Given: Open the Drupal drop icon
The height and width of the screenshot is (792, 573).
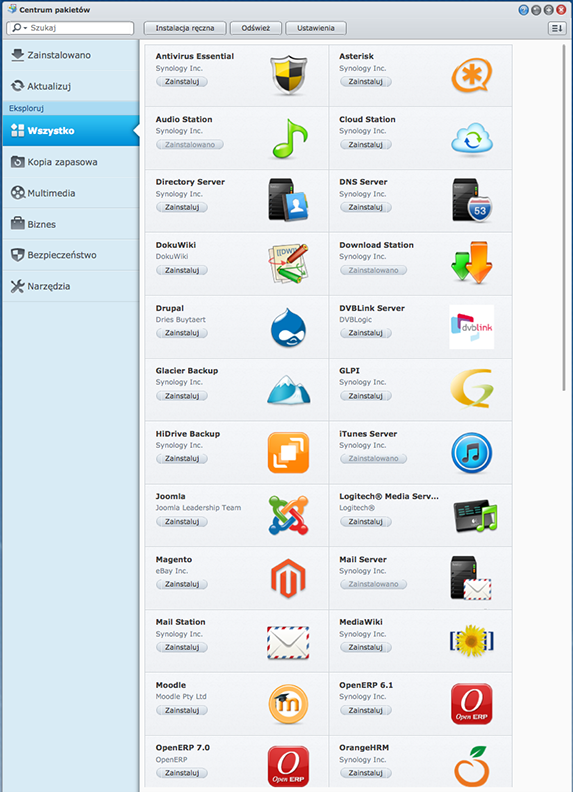Looking at the screenshot, I should click(288, 327).
